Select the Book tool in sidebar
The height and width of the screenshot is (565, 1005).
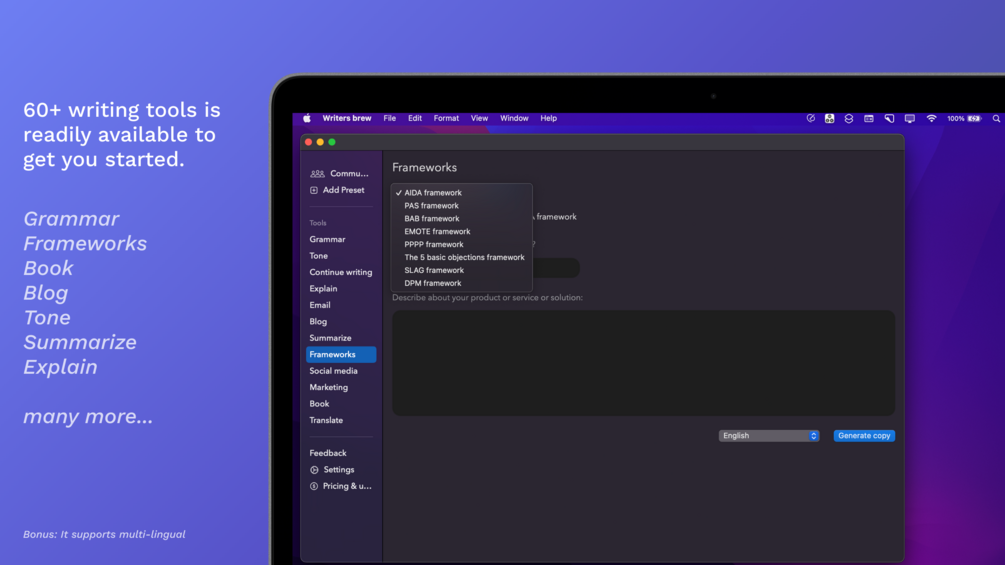pyautogui.click(x=319, y=404)
